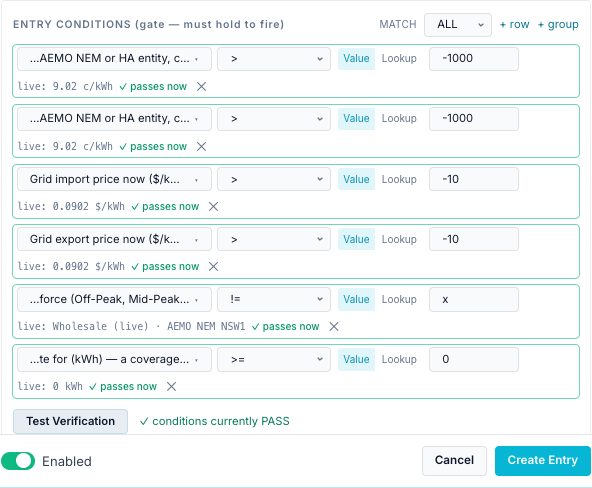Switch force Off-Peak row to Lookup
The height and width of the screenshot is (488, 592).
tap(399, 299)
